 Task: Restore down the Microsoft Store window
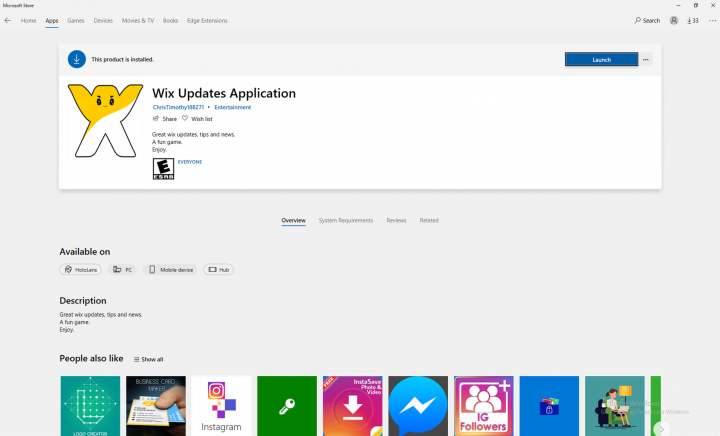point(696,5)
